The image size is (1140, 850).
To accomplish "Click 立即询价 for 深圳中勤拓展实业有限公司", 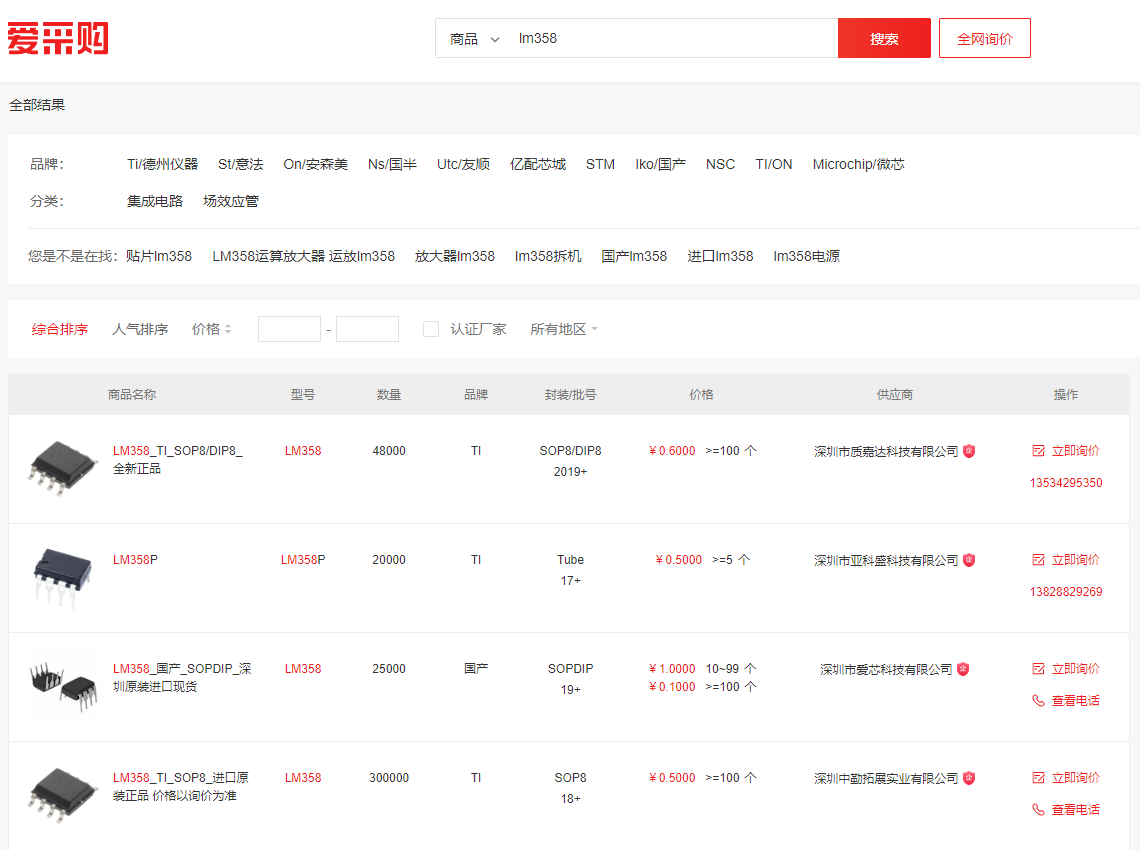I will coord(1066,778).
